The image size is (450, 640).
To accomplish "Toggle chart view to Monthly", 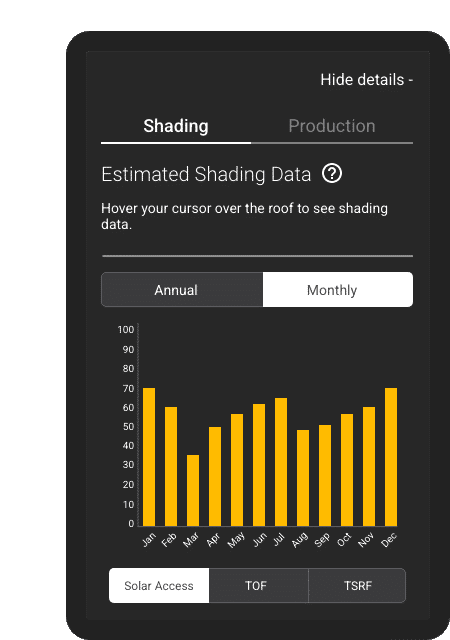I will 338,290.
